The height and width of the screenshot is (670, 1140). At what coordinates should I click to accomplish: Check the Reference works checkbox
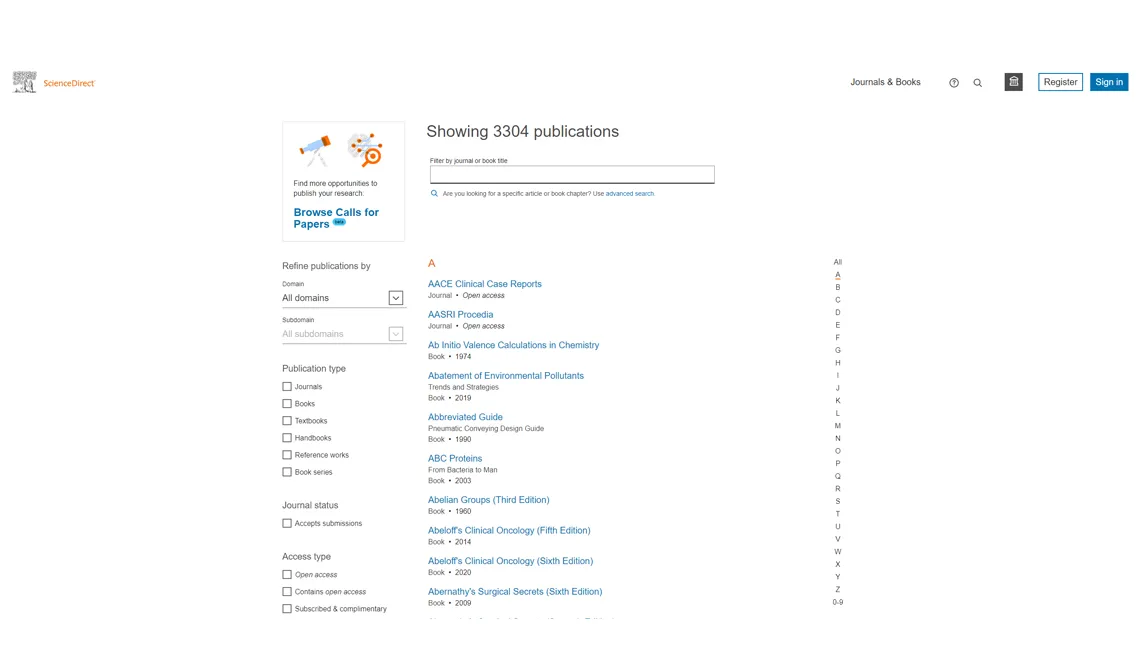click(287, 455)
